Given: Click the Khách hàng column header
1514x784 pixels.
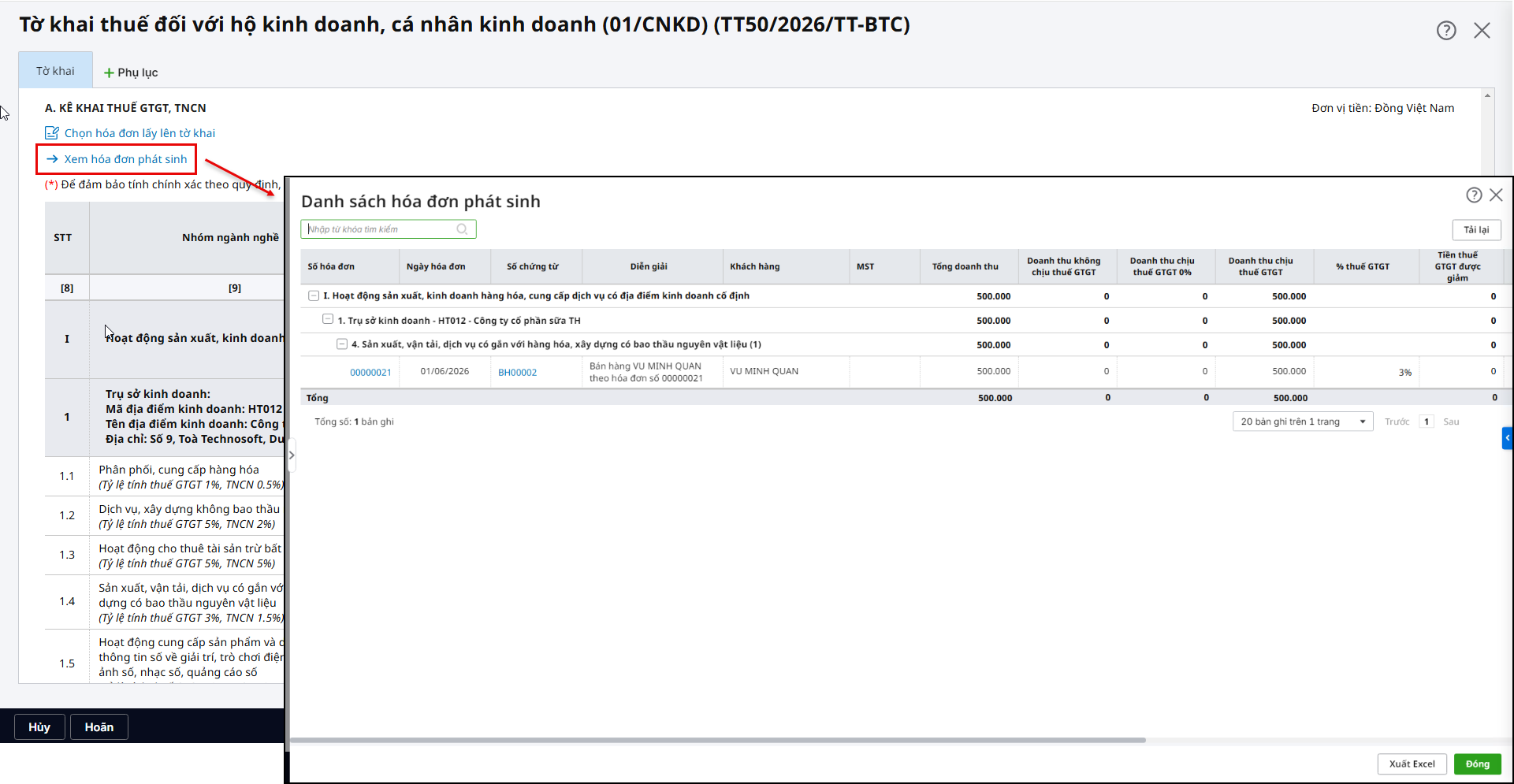Looking at the screenshot, I should [786, 267].
